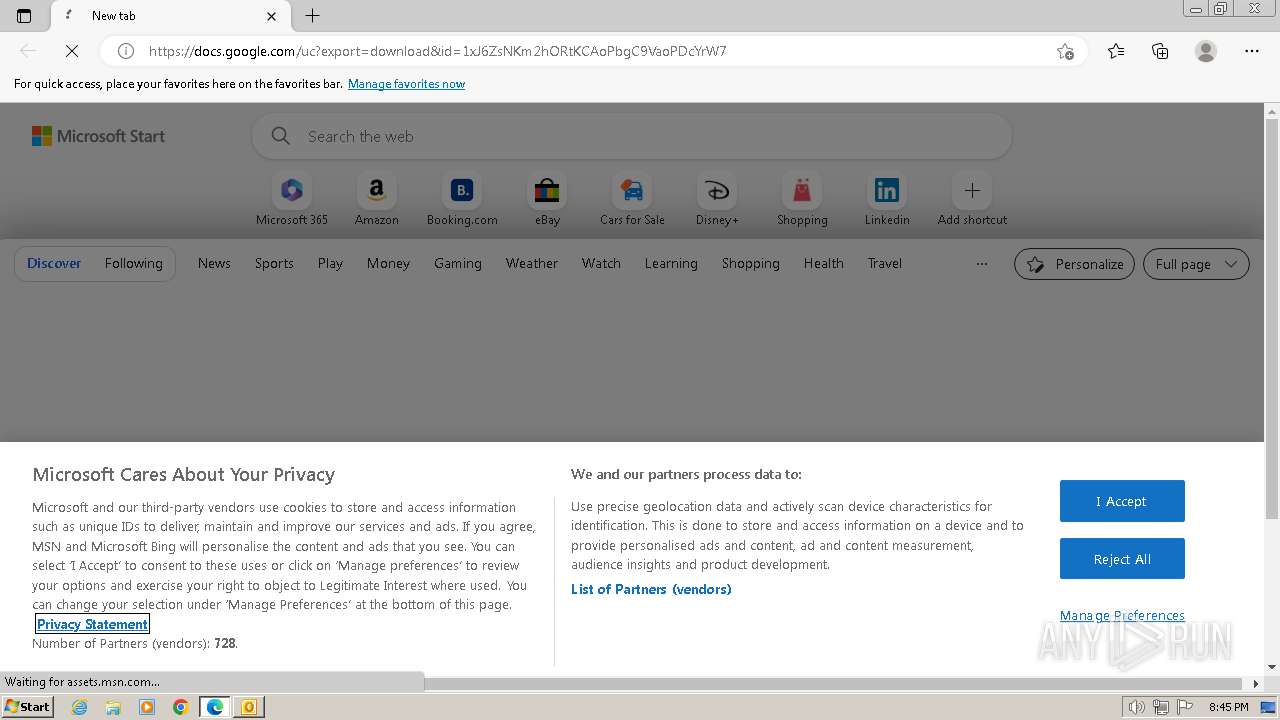View site information icon in address bar

(126, 51)
